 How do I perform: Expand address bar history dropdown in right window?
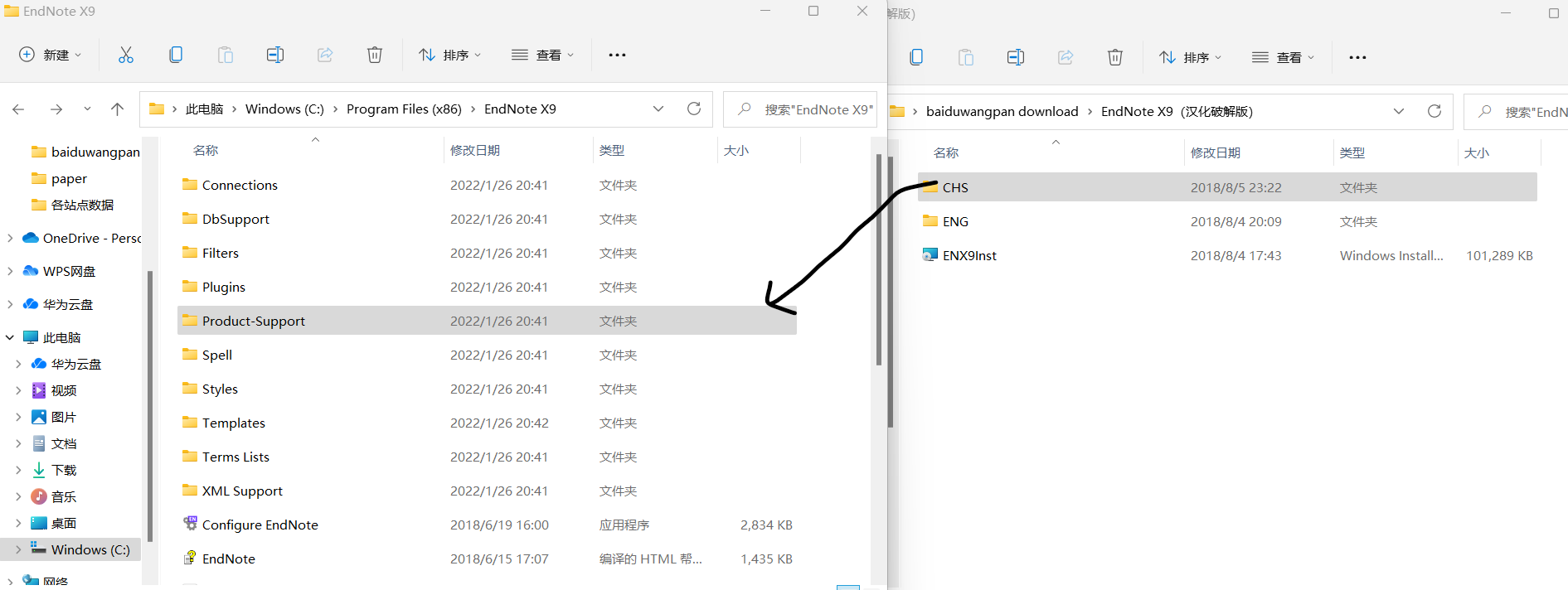coord(1399,111)
